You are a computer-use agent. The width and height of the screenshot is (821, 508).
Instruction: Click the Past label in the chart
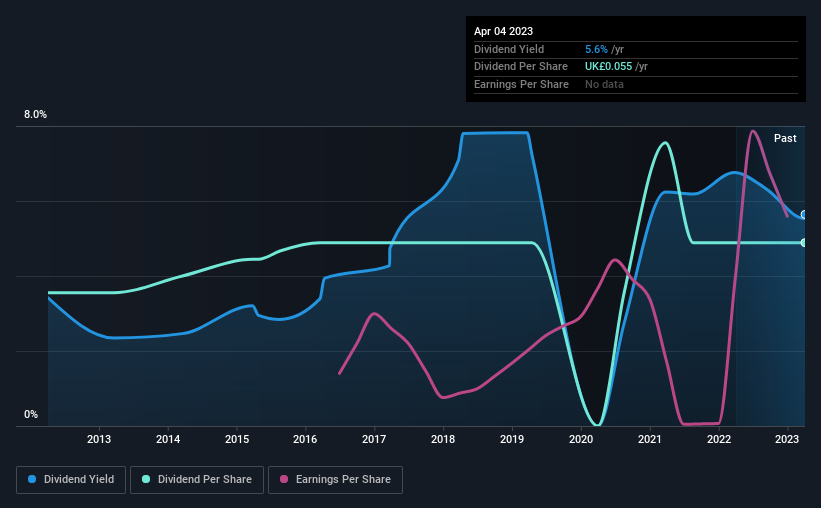pyautogui.click(x=785, y=138)
